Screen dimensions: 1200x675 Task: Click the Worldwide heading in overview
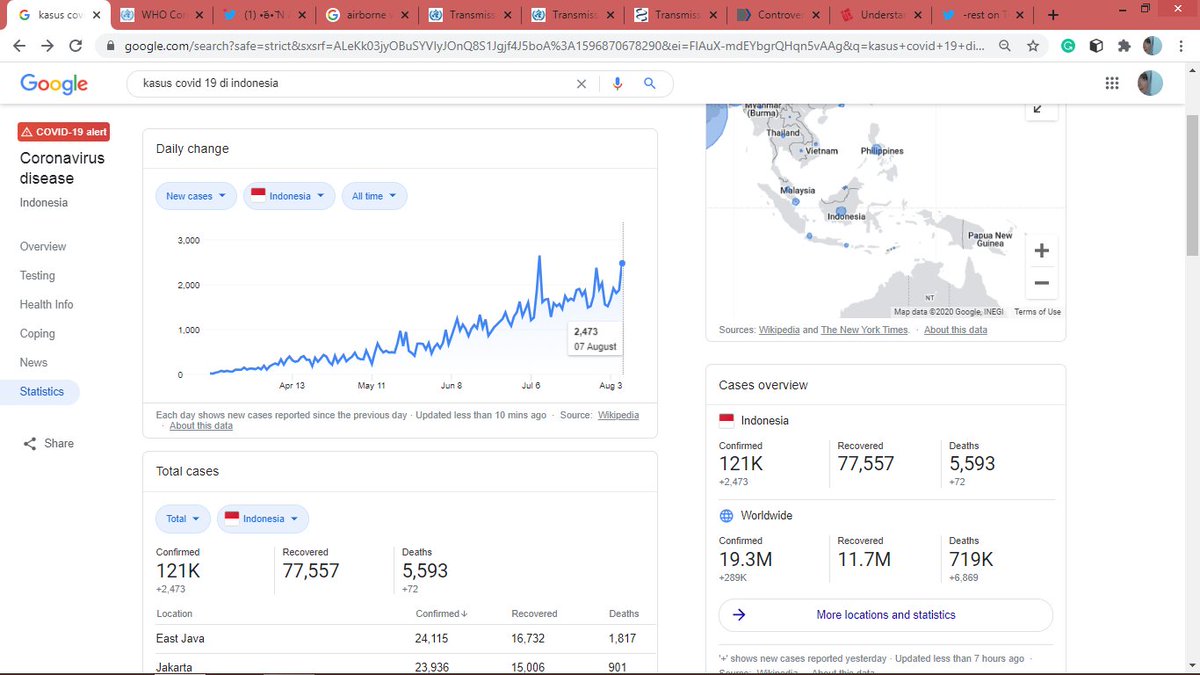coord(766,516)
